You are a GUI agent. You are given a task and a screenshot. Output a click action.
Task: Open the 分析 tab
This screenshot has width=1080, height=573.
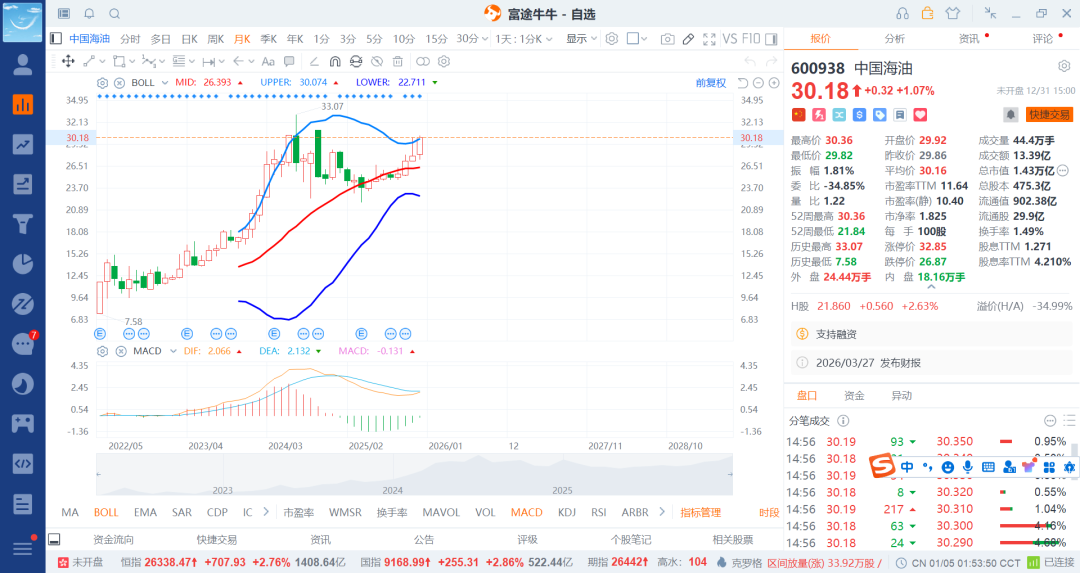(895, 39)
